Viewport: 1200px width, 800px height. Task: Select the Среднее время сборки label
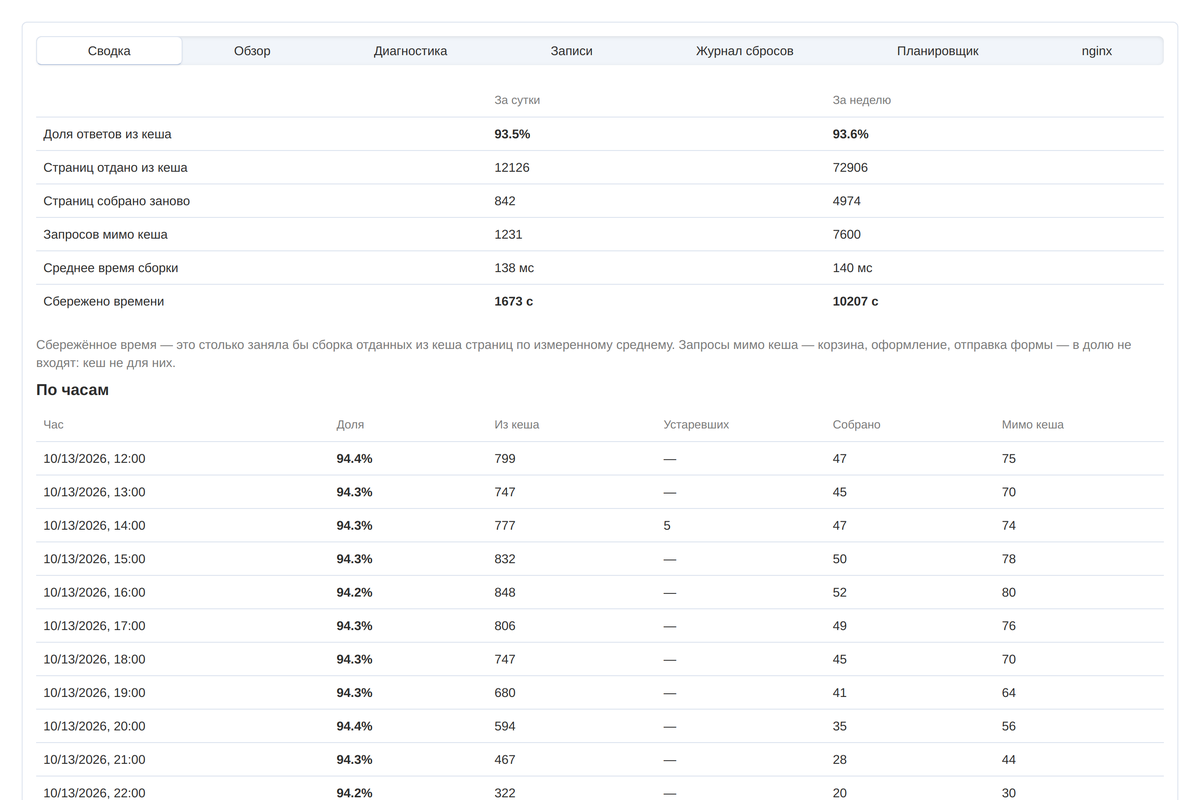(111, 268)
